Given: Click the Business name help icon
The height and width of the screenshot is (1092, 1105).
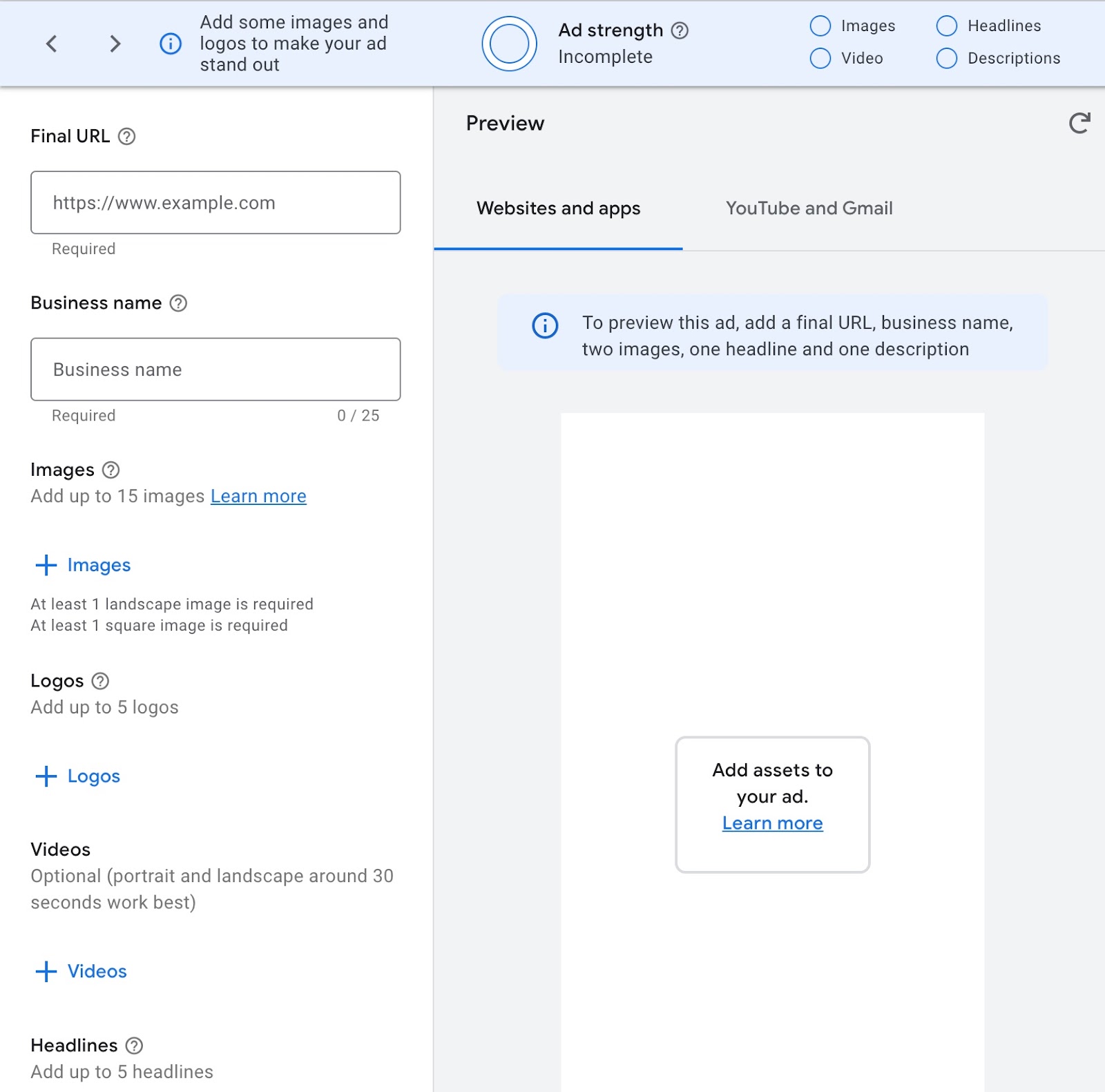Looking at the screenshot, I should tap(178, 303).
